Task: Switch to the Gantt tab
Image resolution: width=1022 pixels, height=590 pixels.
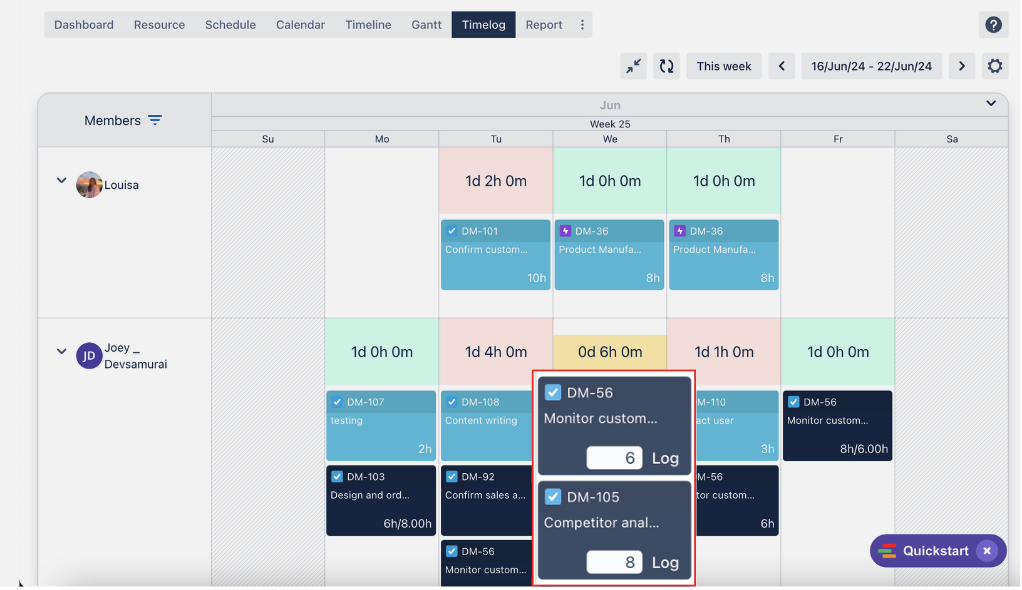Action: (x=426, y=25)
